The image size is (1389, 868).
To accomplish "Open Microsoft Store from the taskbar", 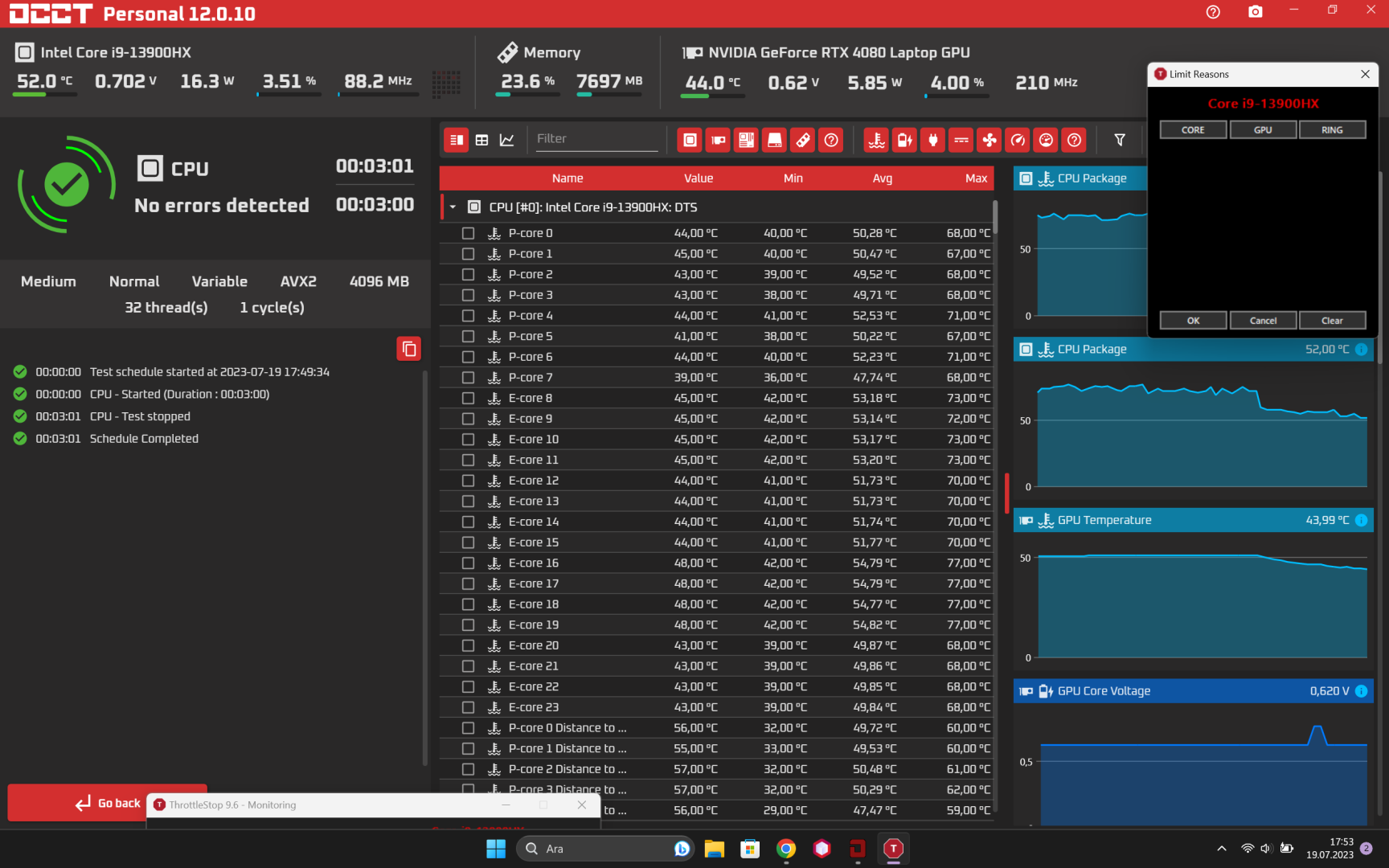I will (750, 849).
